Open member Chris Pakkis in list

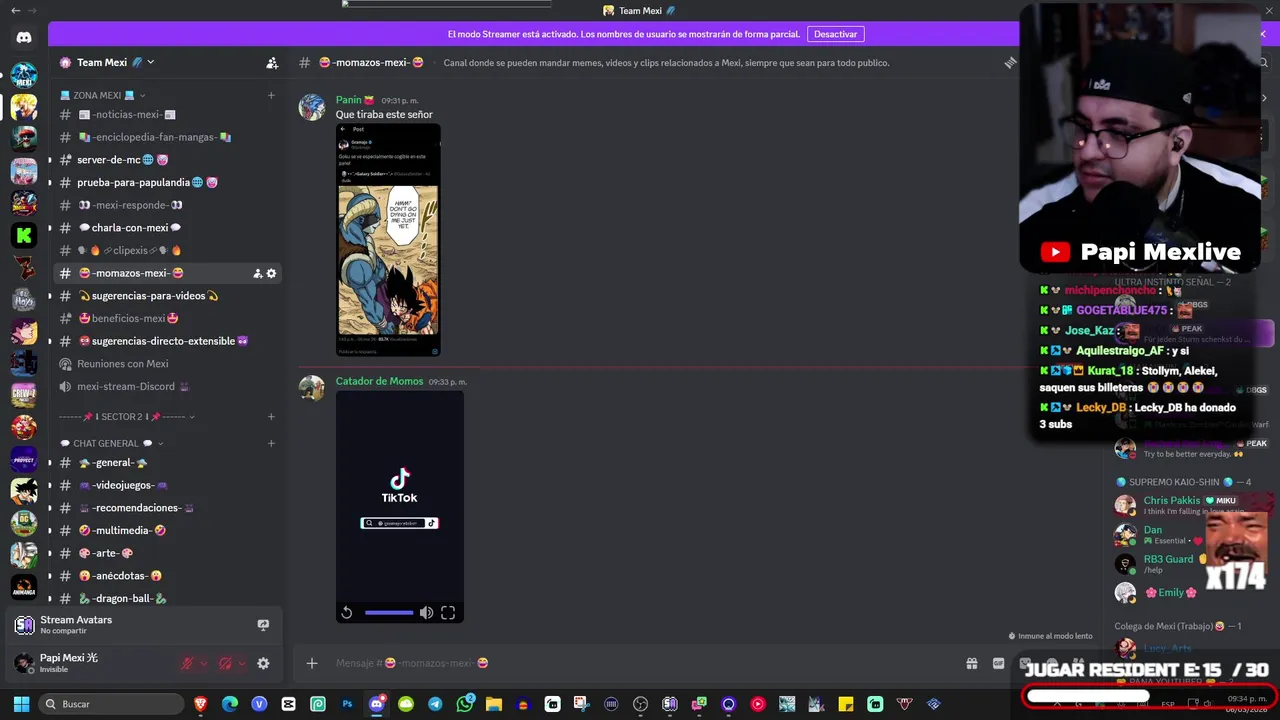point(1172,500)
